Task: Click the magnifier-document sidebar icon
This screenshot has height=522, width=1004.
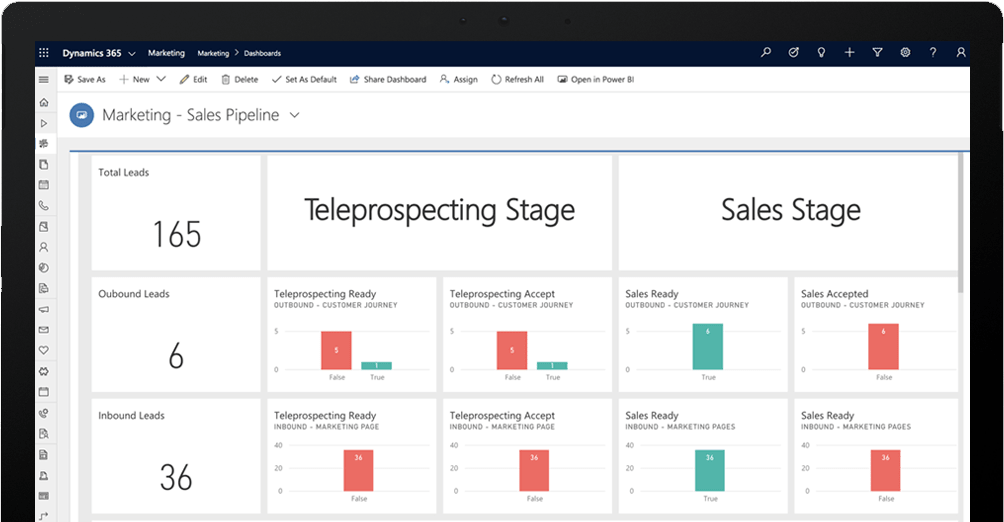Action: [44, 434]
